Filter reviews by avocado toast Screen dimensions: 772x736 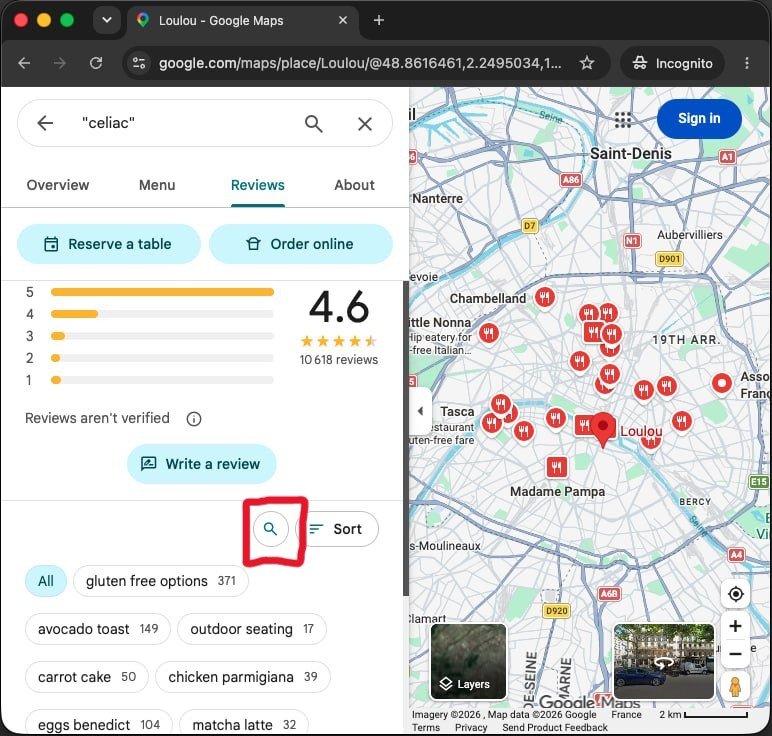pos(97,629)
